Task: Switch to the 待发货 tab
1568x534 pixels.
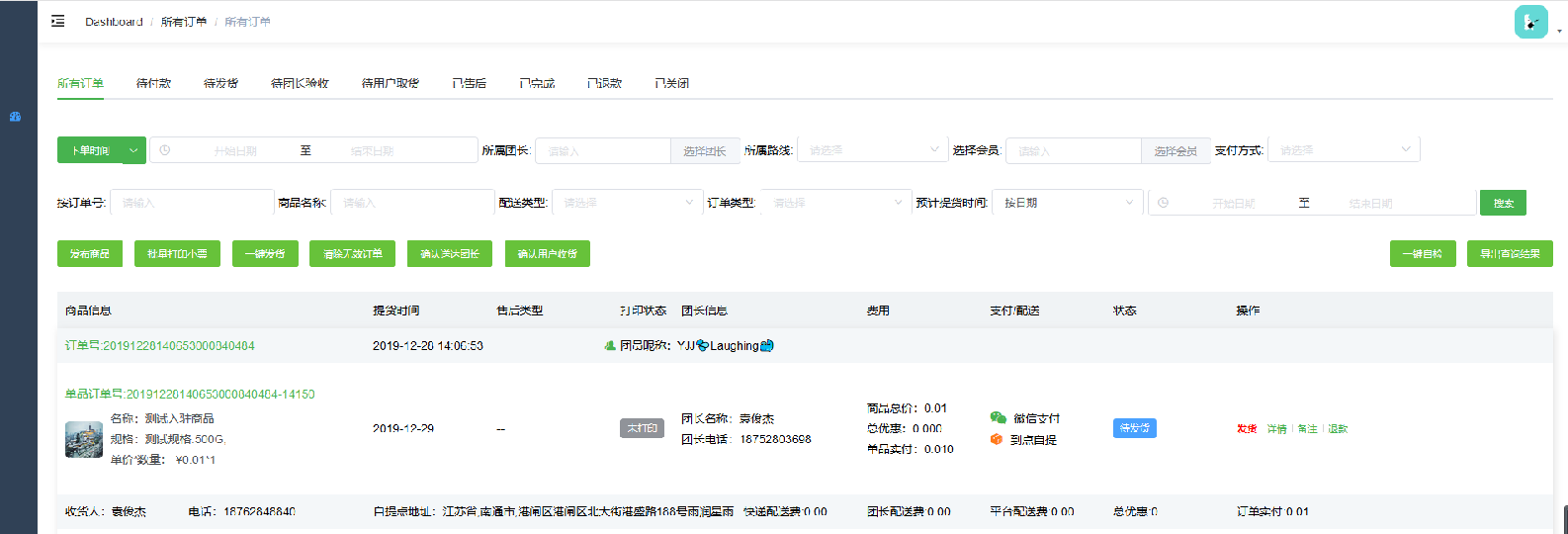Action: tap(220, 83)
